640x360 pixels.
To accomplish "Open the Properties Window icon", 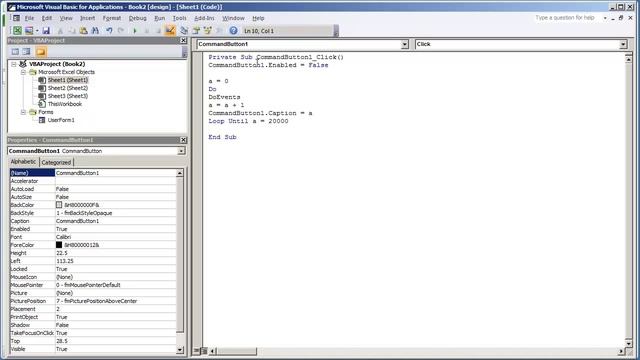I will tap(196, 31).
